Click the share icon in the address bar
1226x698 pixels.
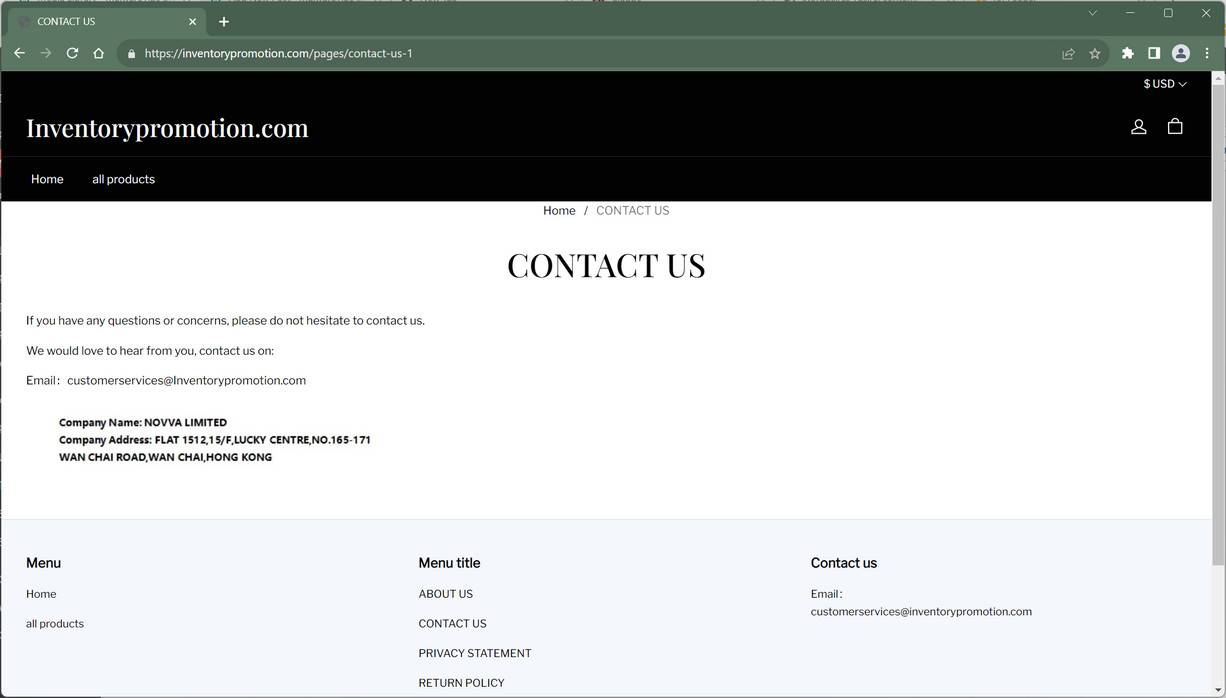1068,53
